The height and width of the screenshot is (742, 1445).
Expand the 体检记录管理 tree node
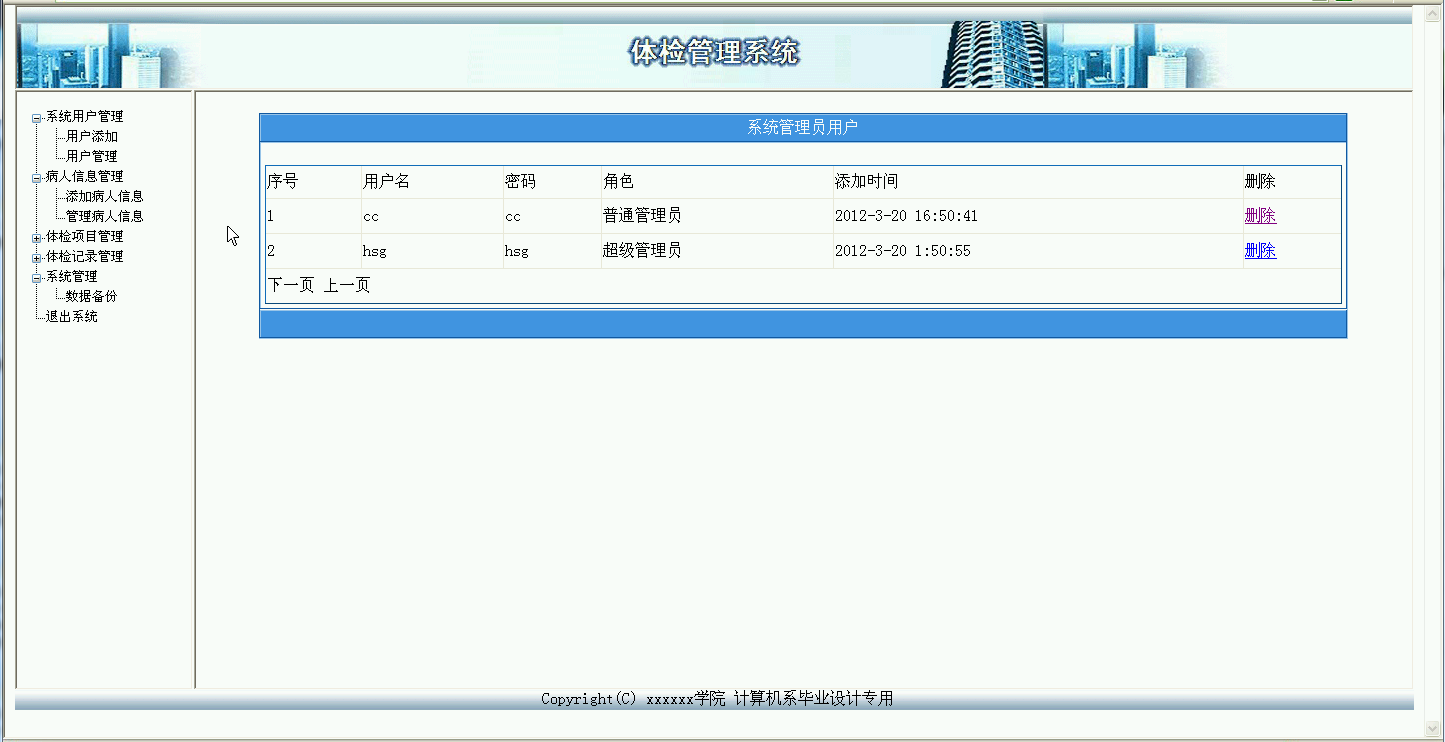36,258
